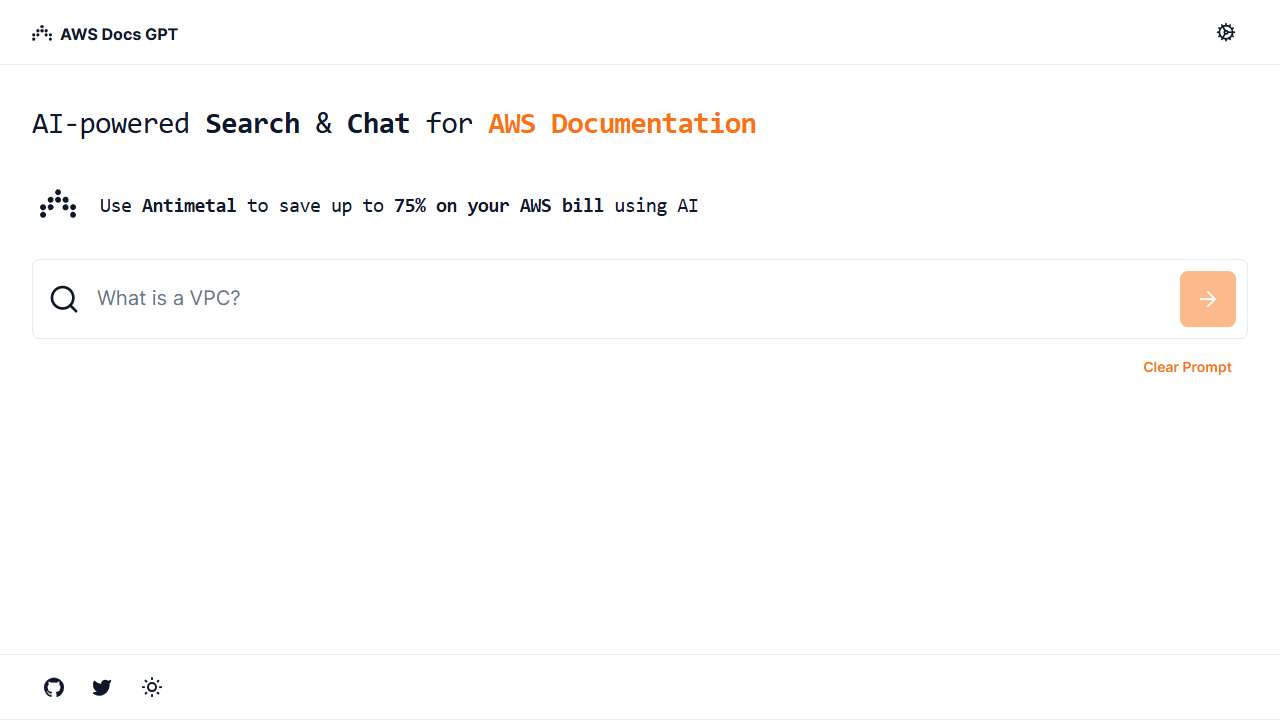
Task: Select the orange submit button swatch area
Action: 1207,298
